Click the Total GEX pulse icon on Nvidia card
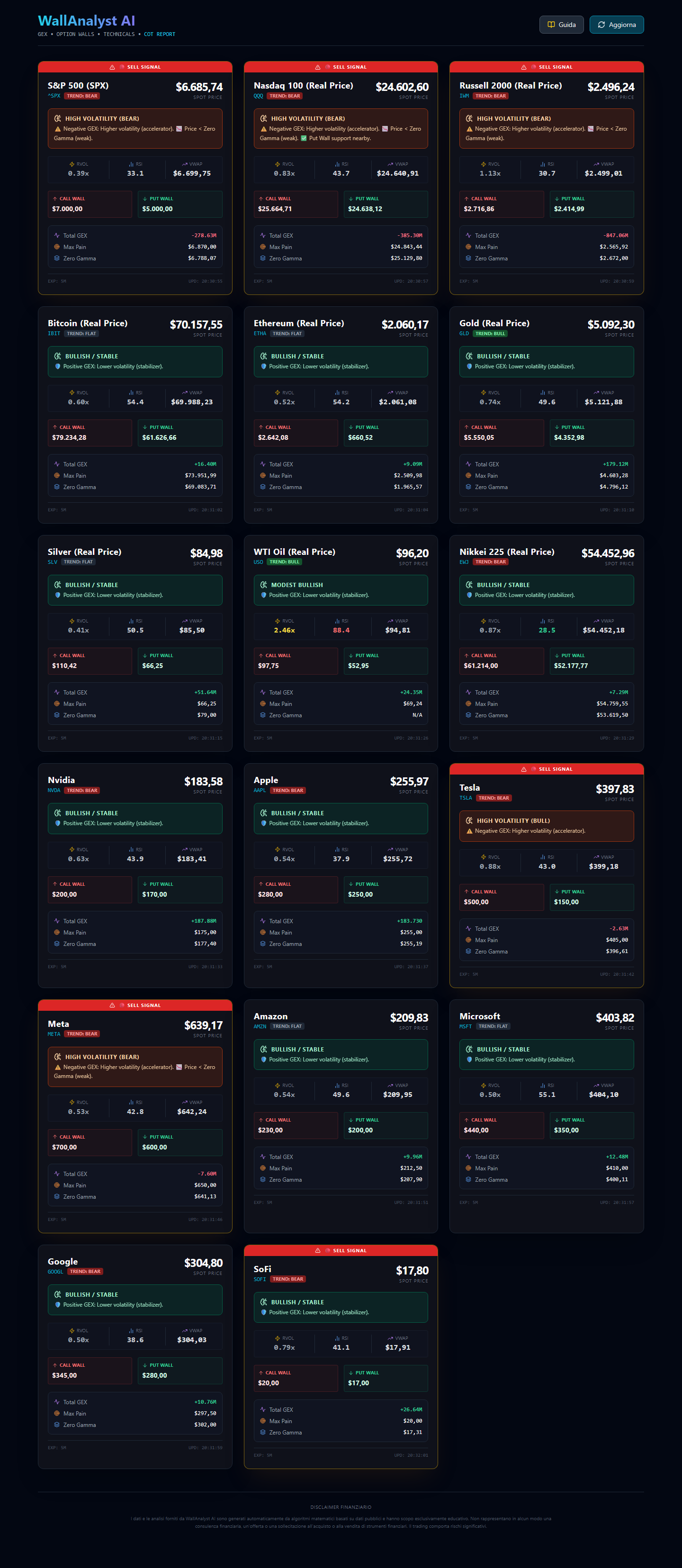 tap(57, 920)
